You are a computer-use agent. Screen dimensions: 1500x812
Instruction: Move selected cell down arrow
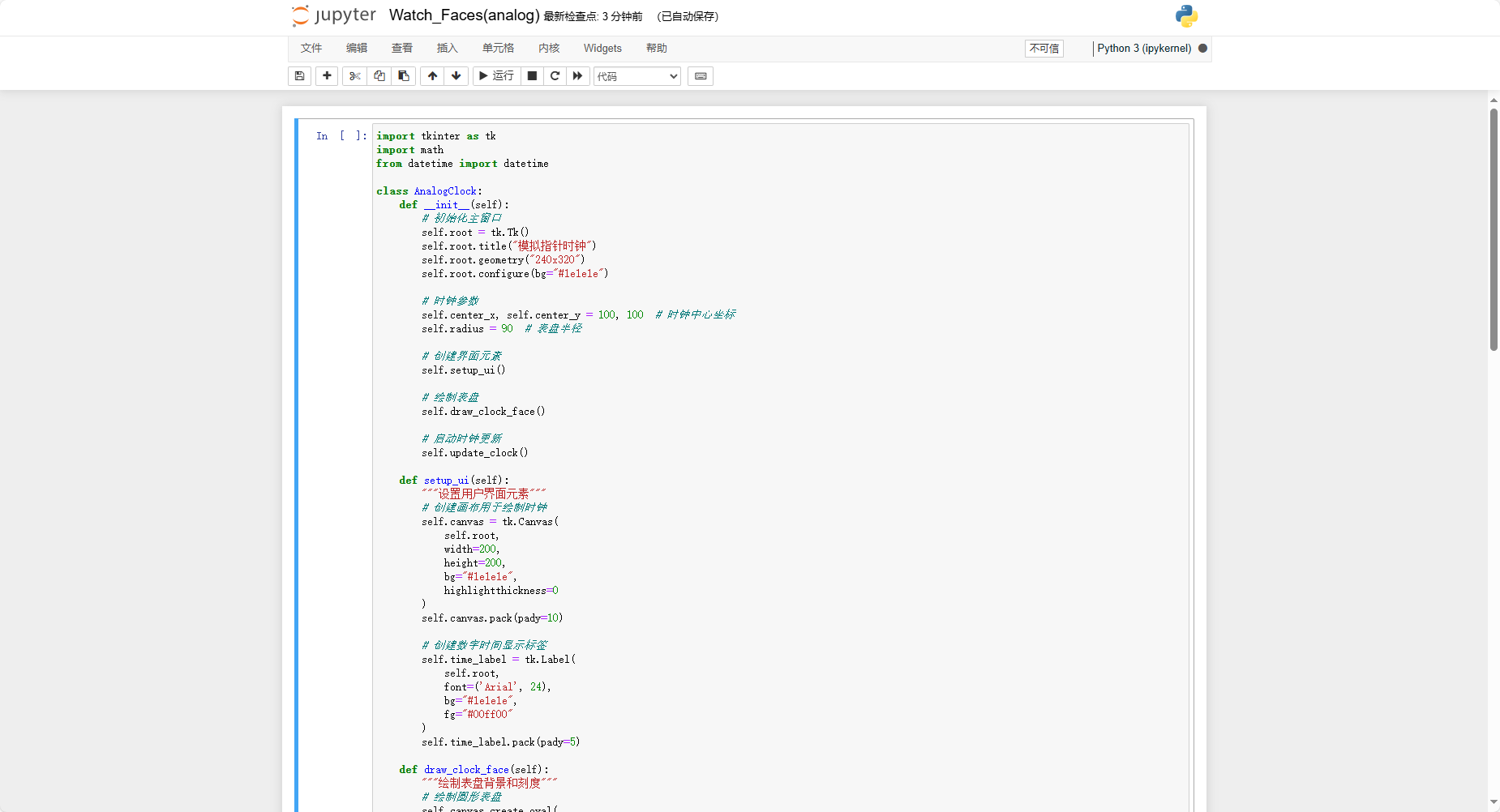456,76
